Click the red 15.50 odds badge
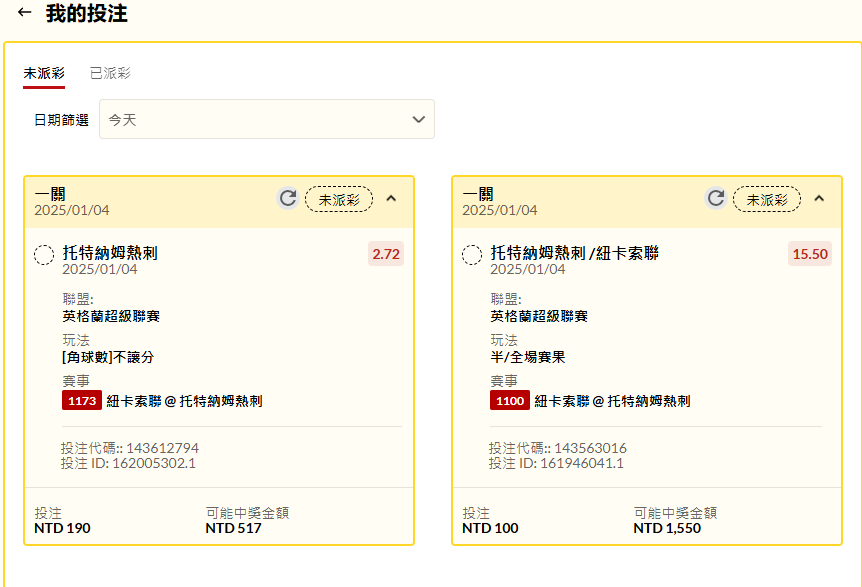 [810, 254]
